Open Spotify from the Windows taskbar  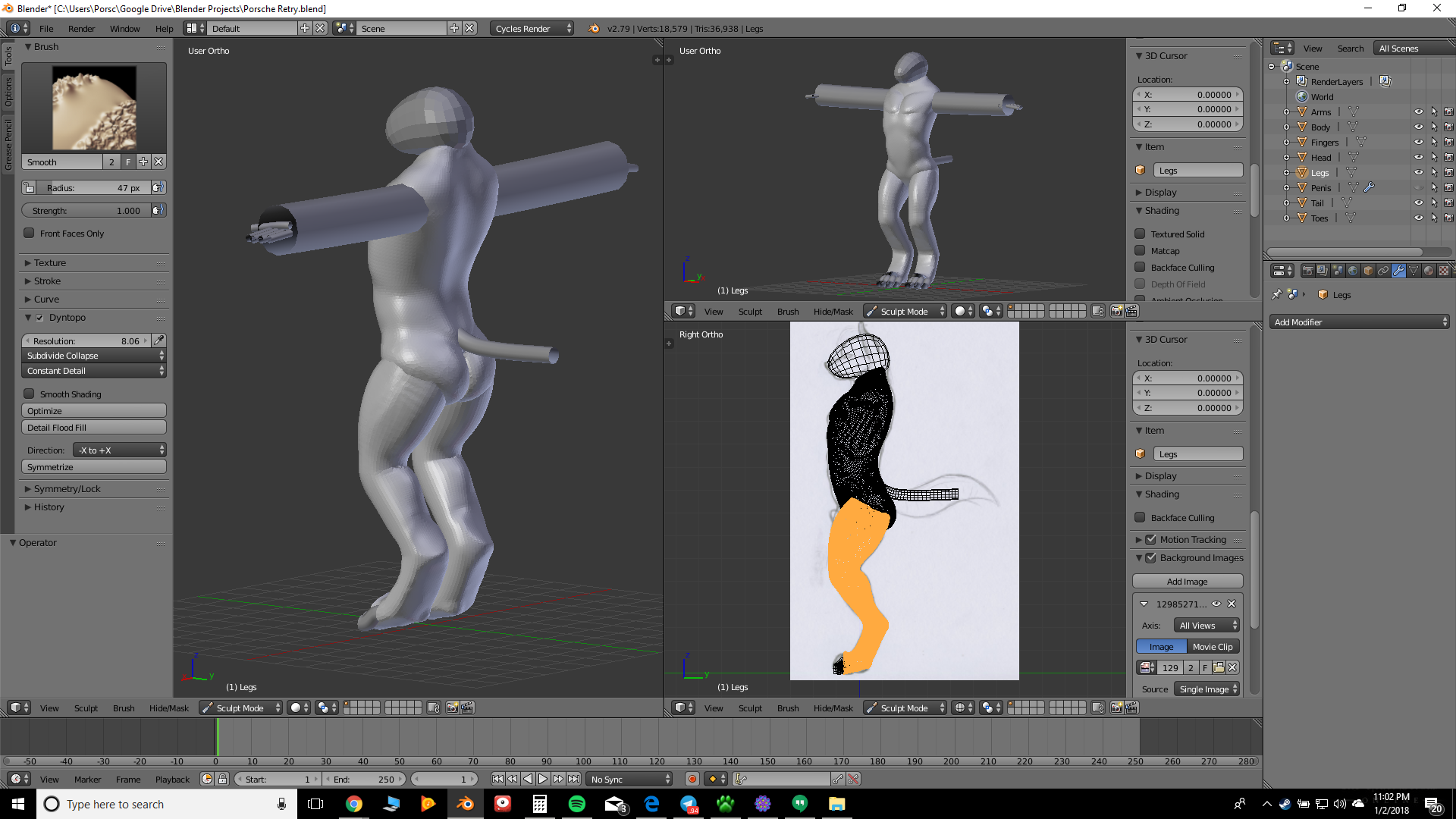576,804
